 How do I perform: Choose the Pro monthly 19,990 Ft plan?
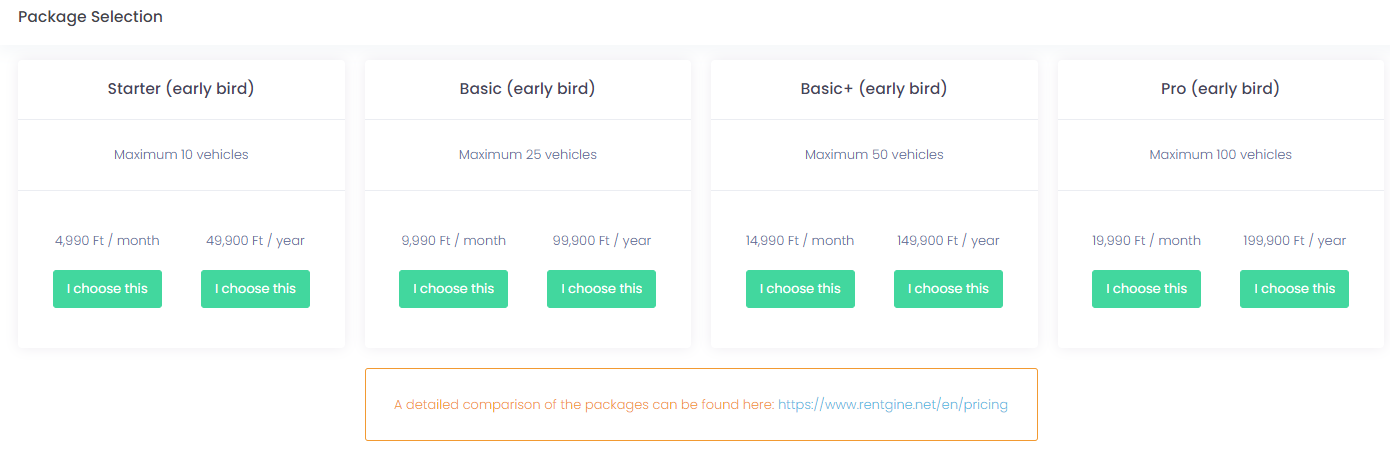[x=1146, y=289]
